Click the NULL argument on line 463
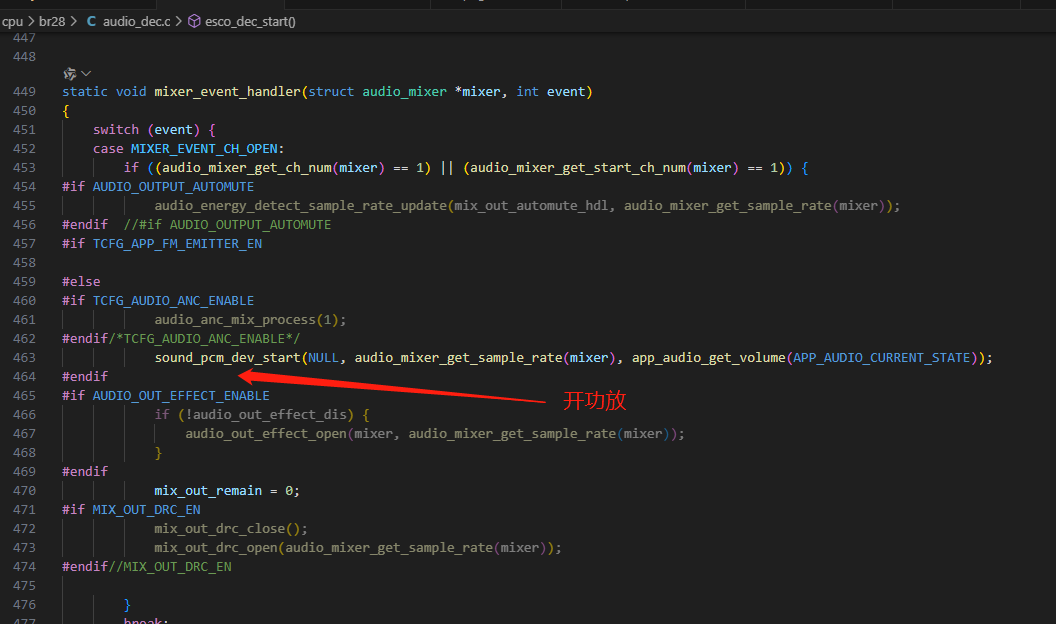Viewport: 1056px width, 624px height. 323,357
